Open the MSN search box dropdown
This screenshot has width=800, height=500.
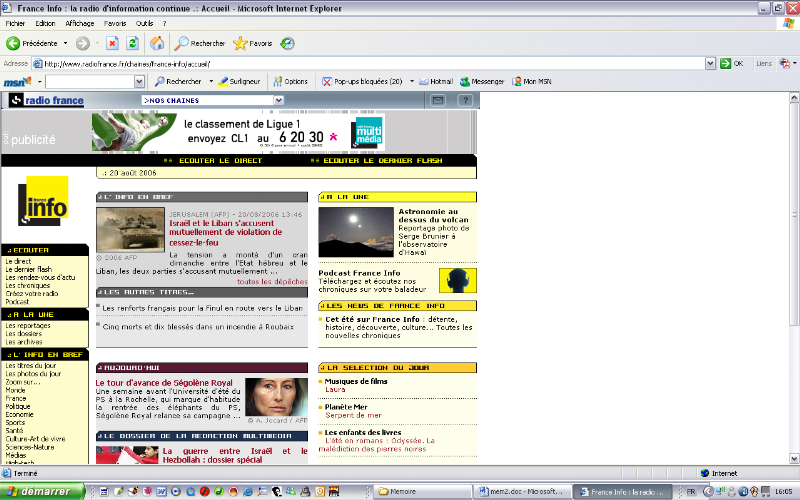[142, 81]
